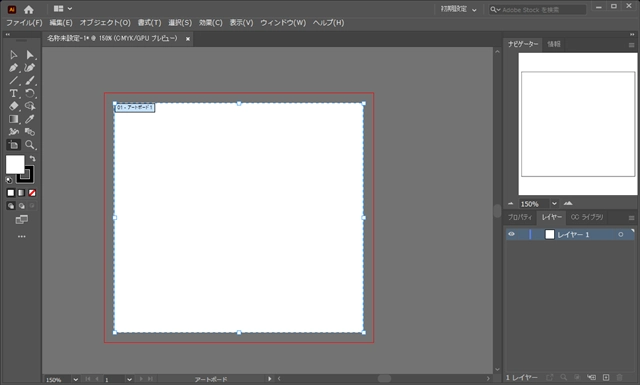The height and width of the screenshot is (385, 640).
Task: Select the Selection (black arrow outline) tool
Action: pos(13,55)
